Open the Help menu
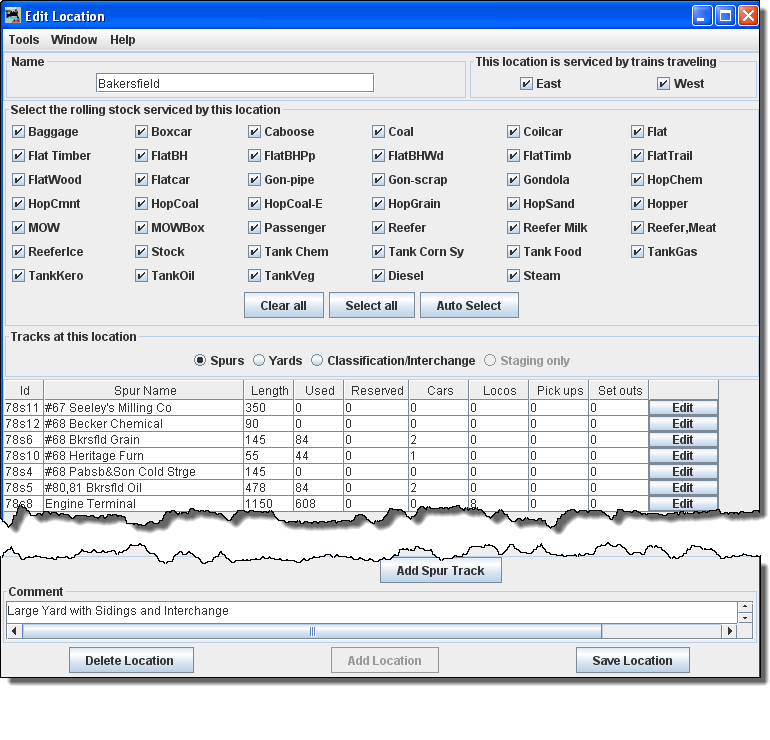This screenshot has width=770, height=740. (x=123, y=40)
